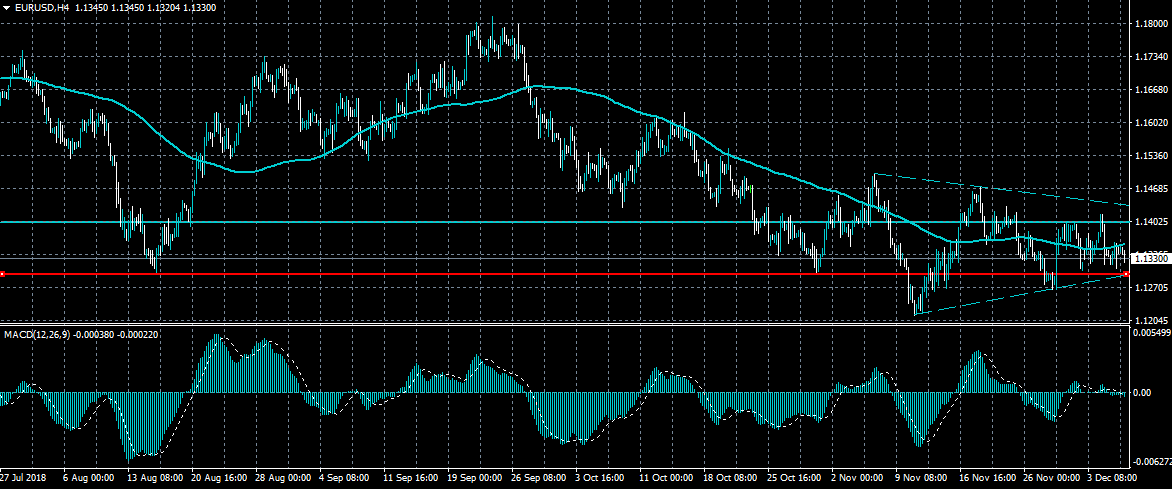
Task: Click the 25 Oct 16:00 time label
Action: [x=796, y=477]
